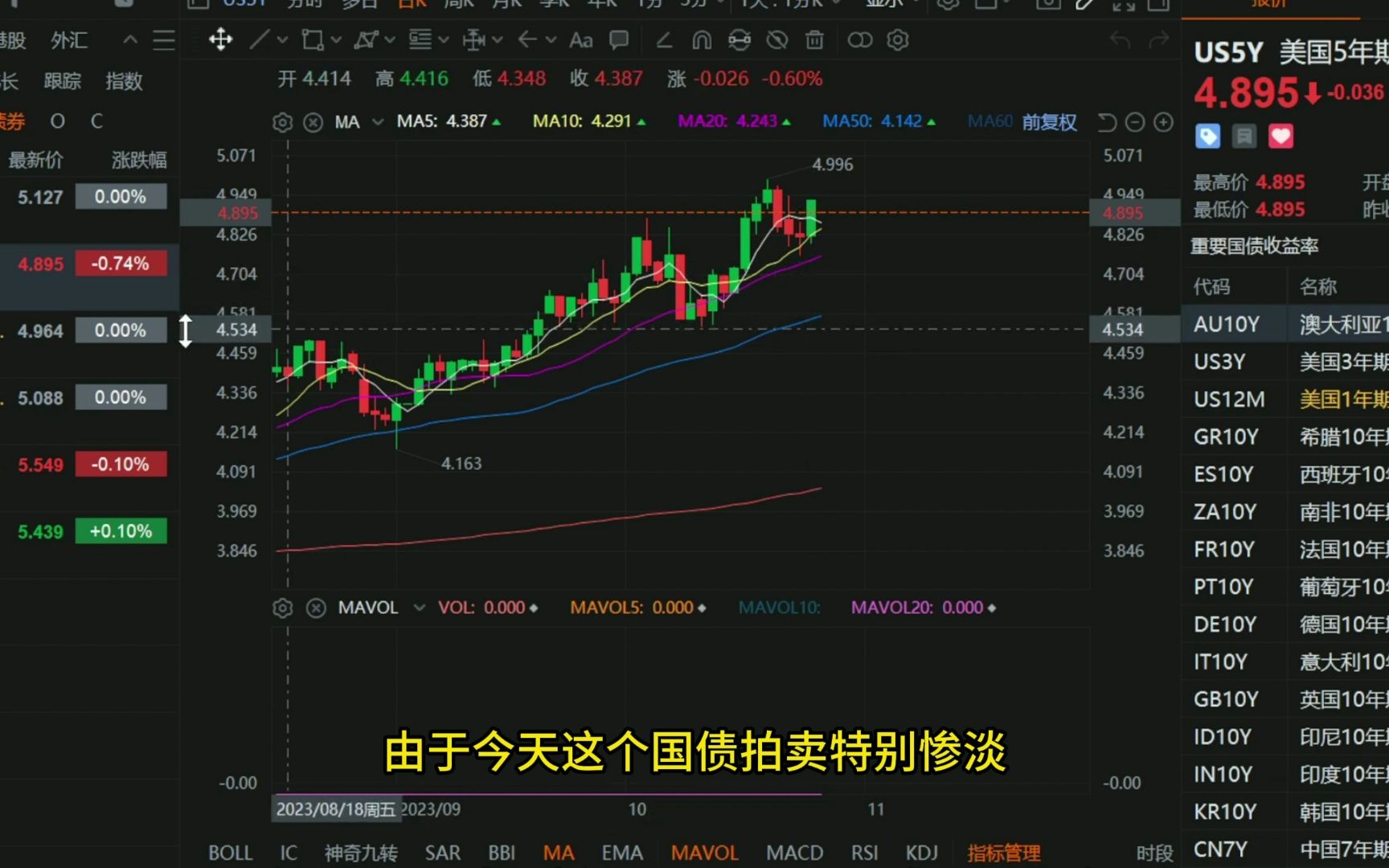Toggle the magnet snap mode
This screenshot has width=1389, height=868.
[x=702, y=39]
